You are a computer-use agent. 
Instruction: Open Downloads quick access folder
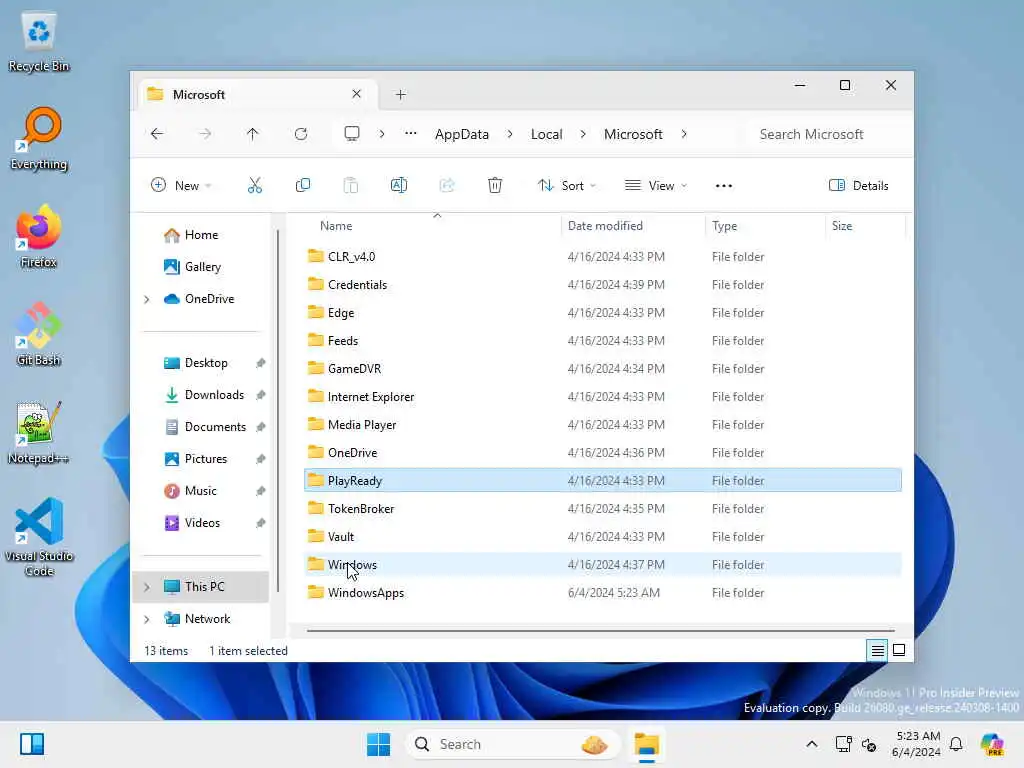[x=214, y=394]
